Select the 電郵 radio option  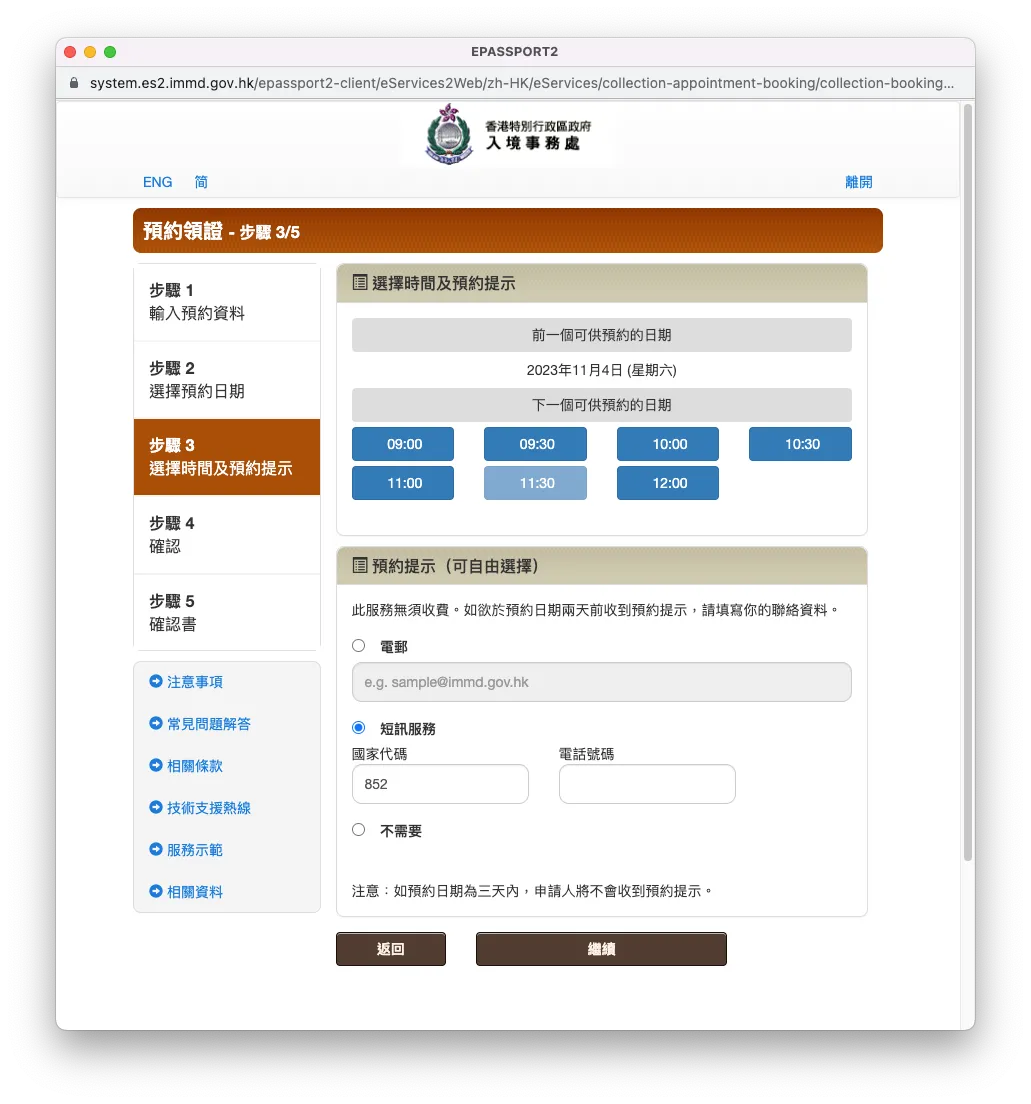[358, 646]
